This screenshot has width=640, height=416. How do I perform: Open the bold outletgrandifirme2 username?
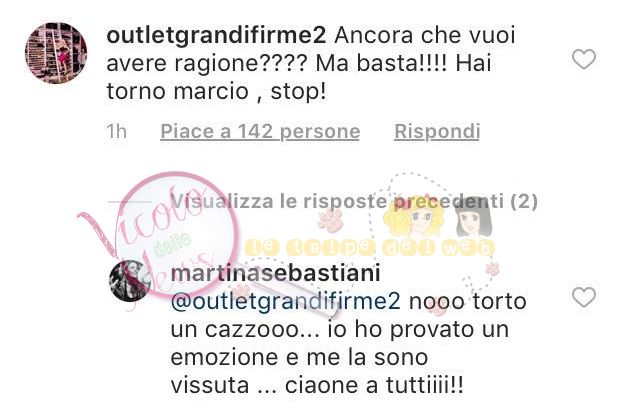pyautogui.click(x=216, y=35)
